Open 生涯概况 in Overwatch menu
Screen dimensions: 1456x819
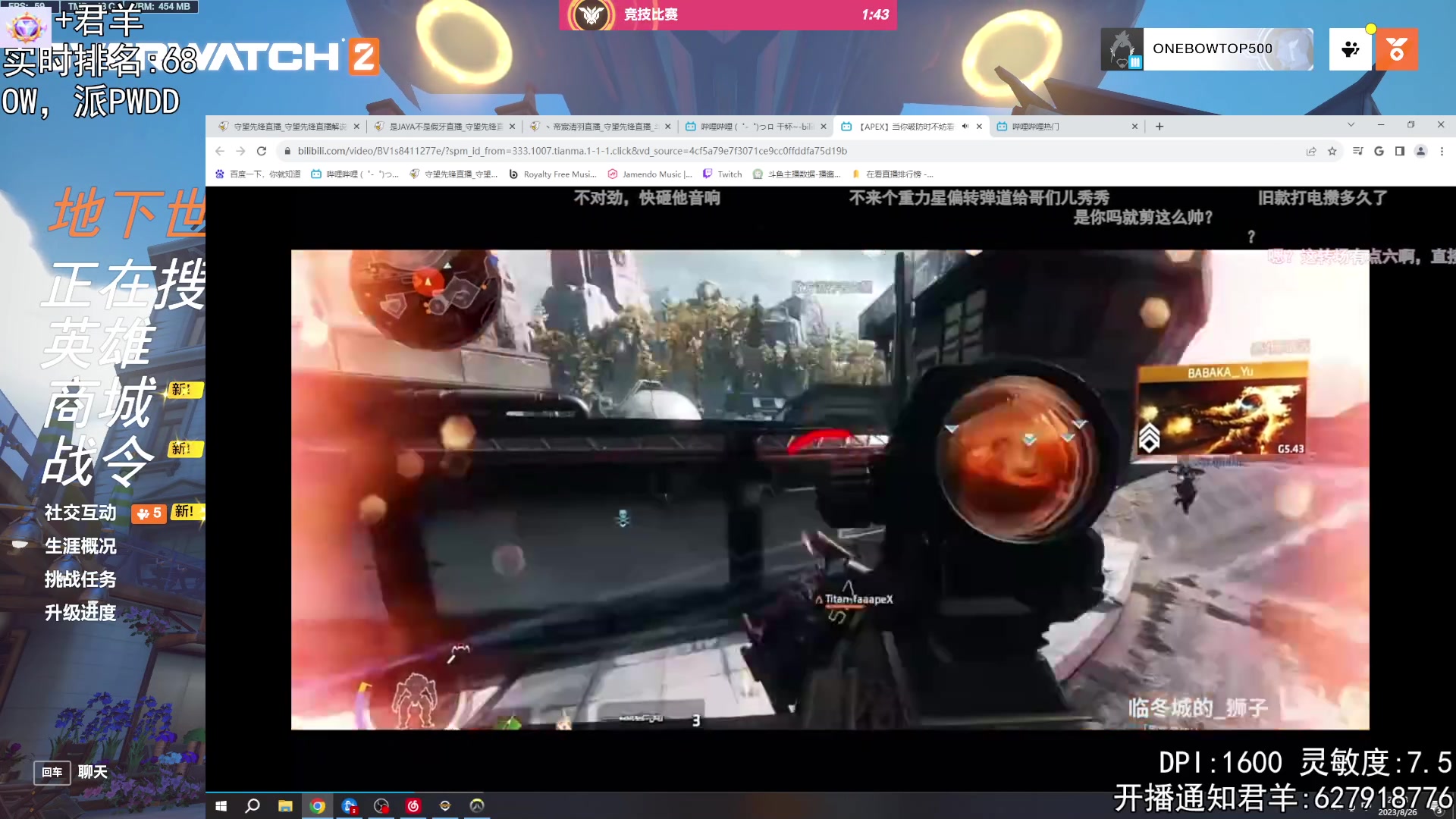[80, 546]
